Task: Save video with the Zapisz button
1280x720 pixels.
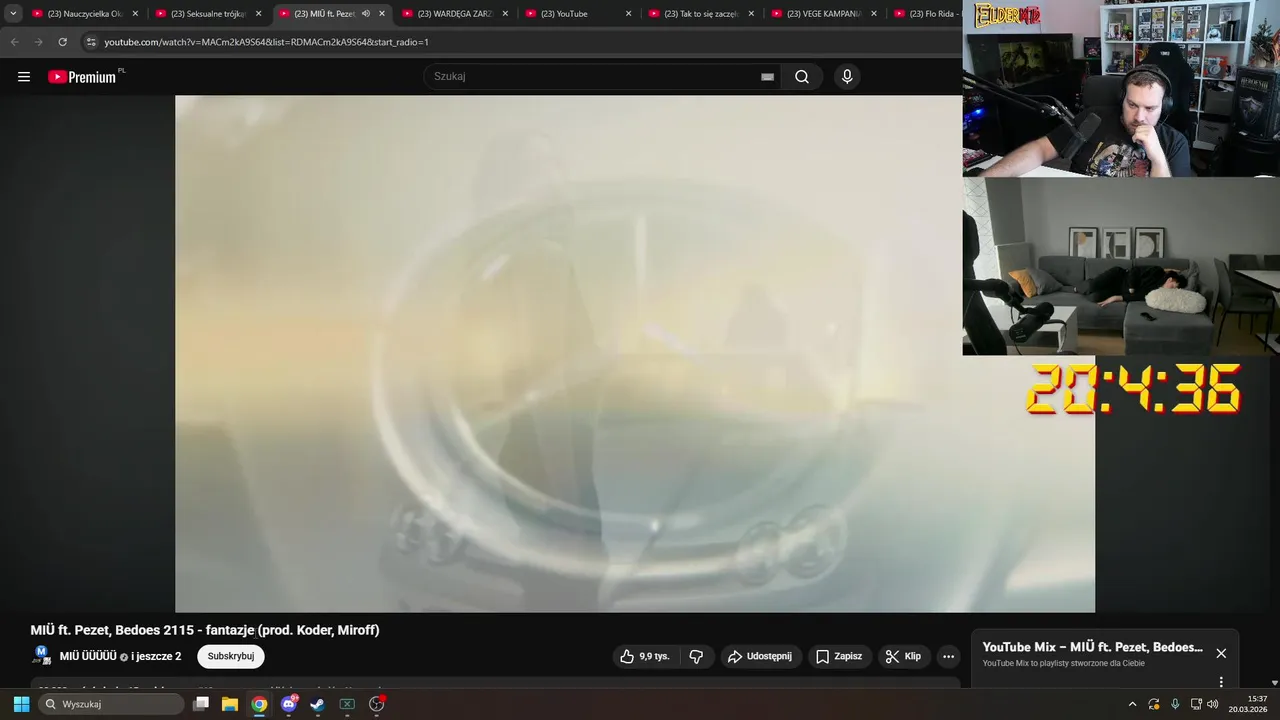Action: [x=839, y=656]
